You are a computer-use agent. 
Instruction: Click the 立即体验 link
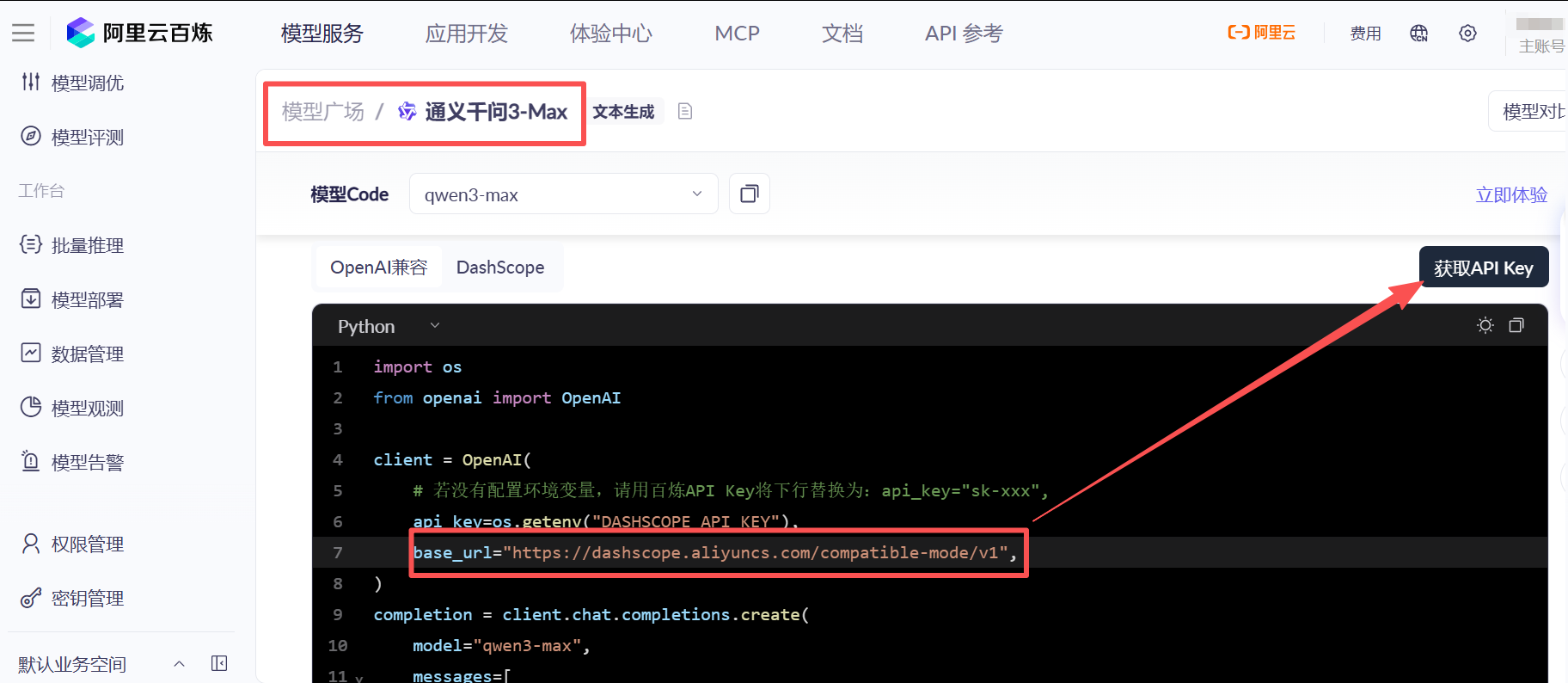point(1511,194)
